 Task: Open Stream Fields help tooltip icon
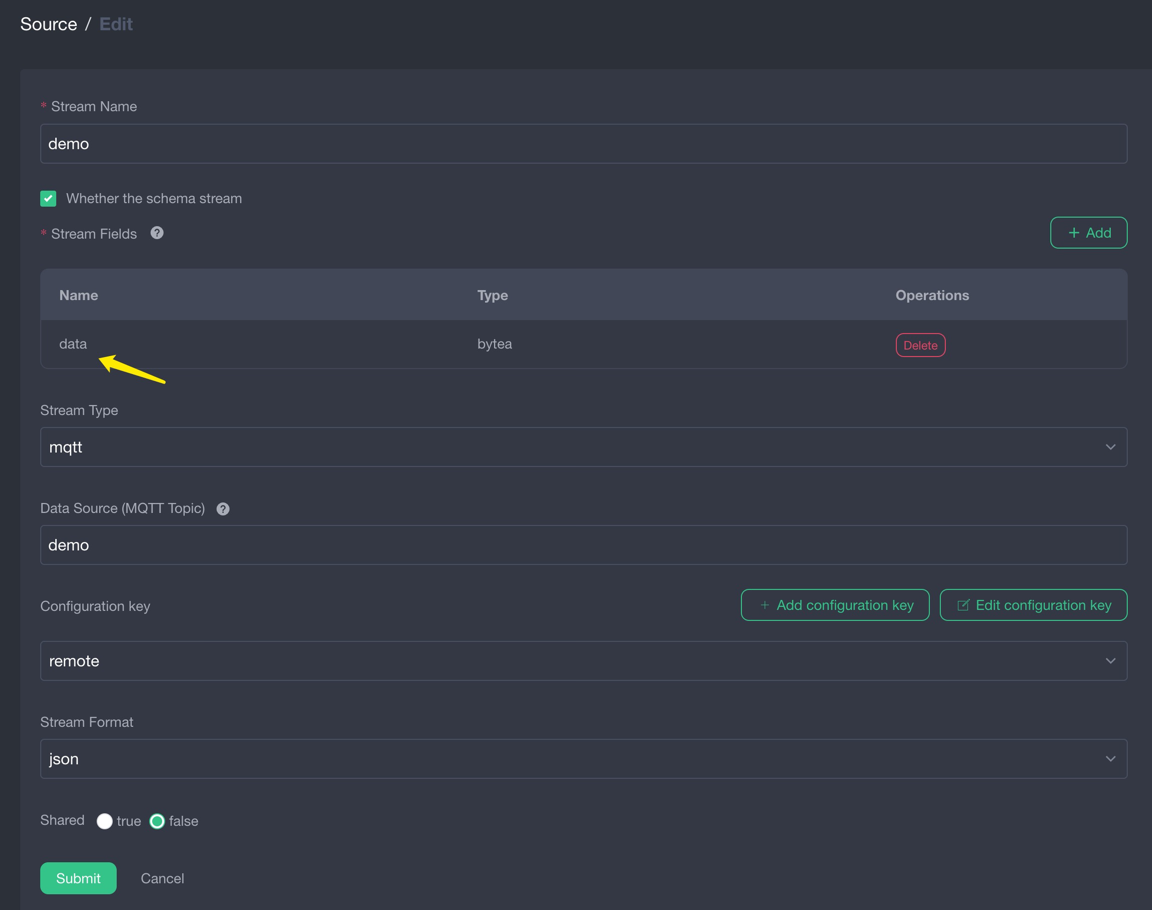coord(156,233)
